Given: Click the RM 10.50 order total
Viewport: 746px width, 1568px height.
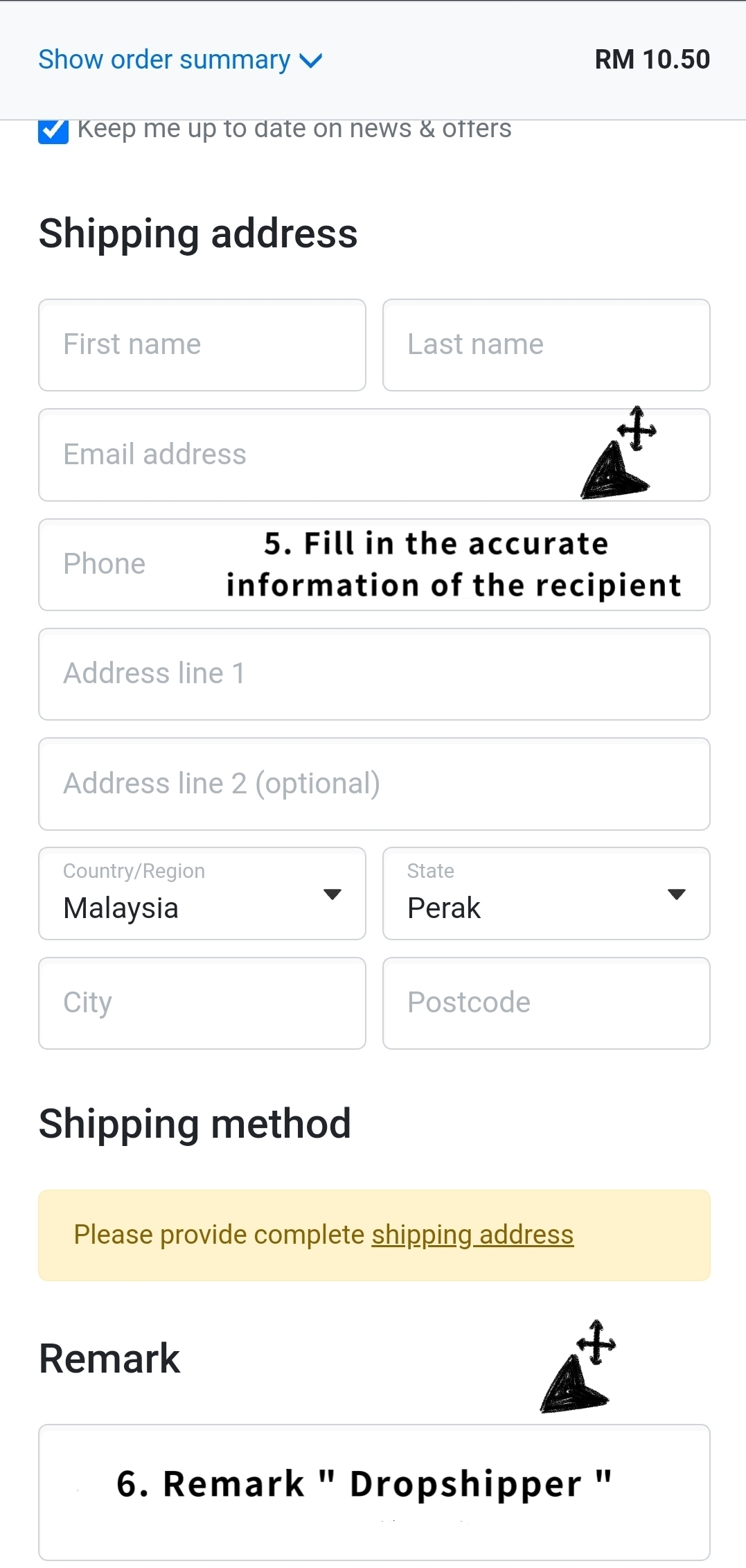Looking at the screenshot, I should click(652, 60).
